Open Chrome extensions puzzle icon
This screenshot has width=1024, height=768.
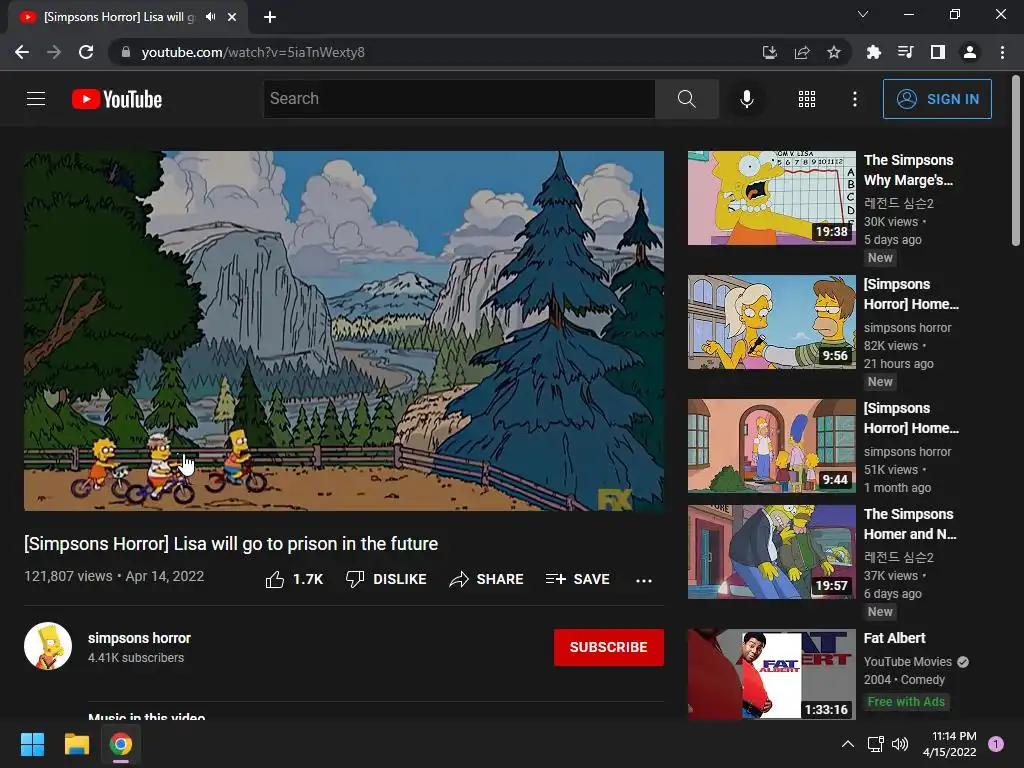point(873,52)
